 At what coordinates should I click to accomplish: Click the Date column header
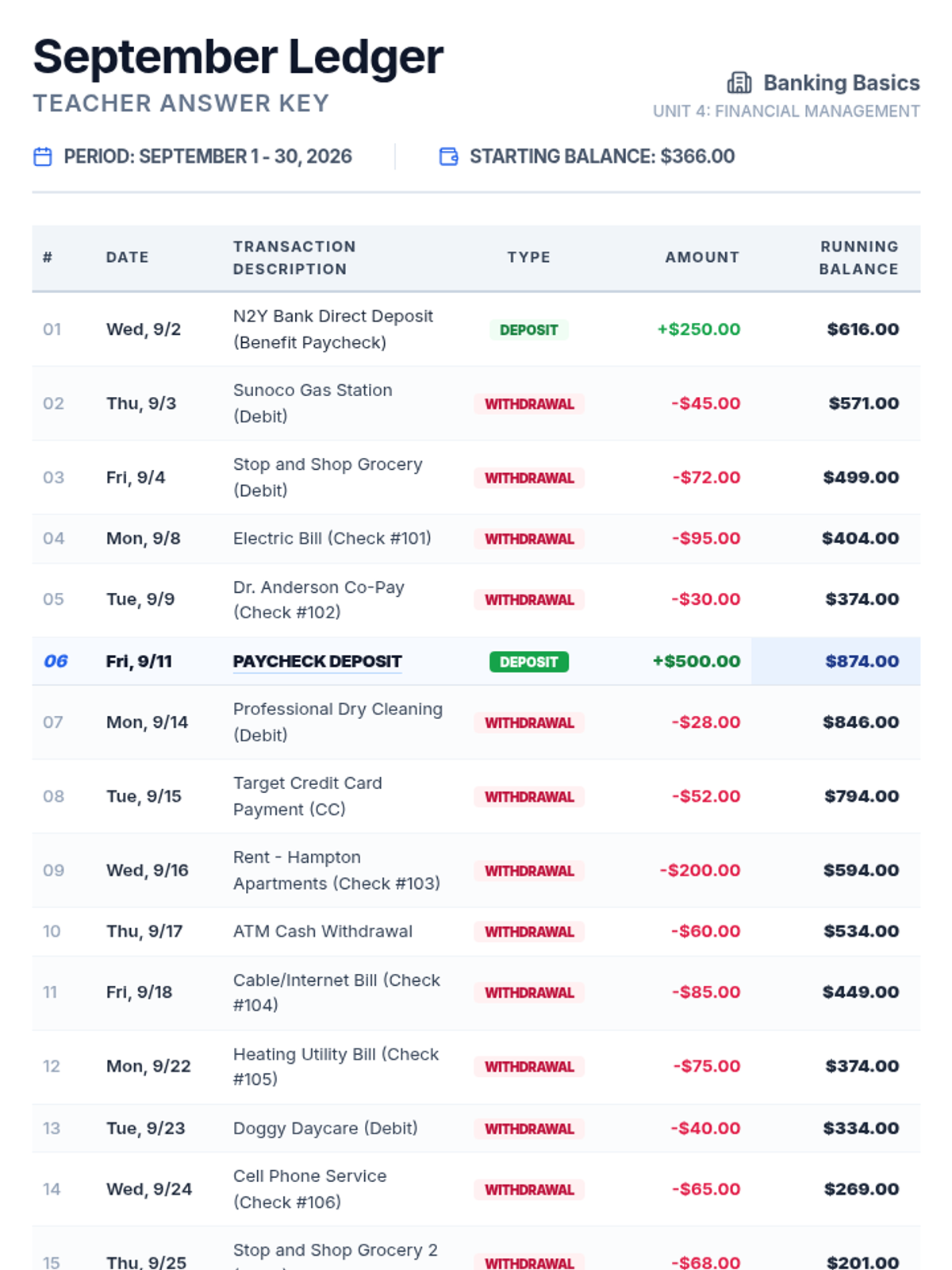(x=128, y=257)
